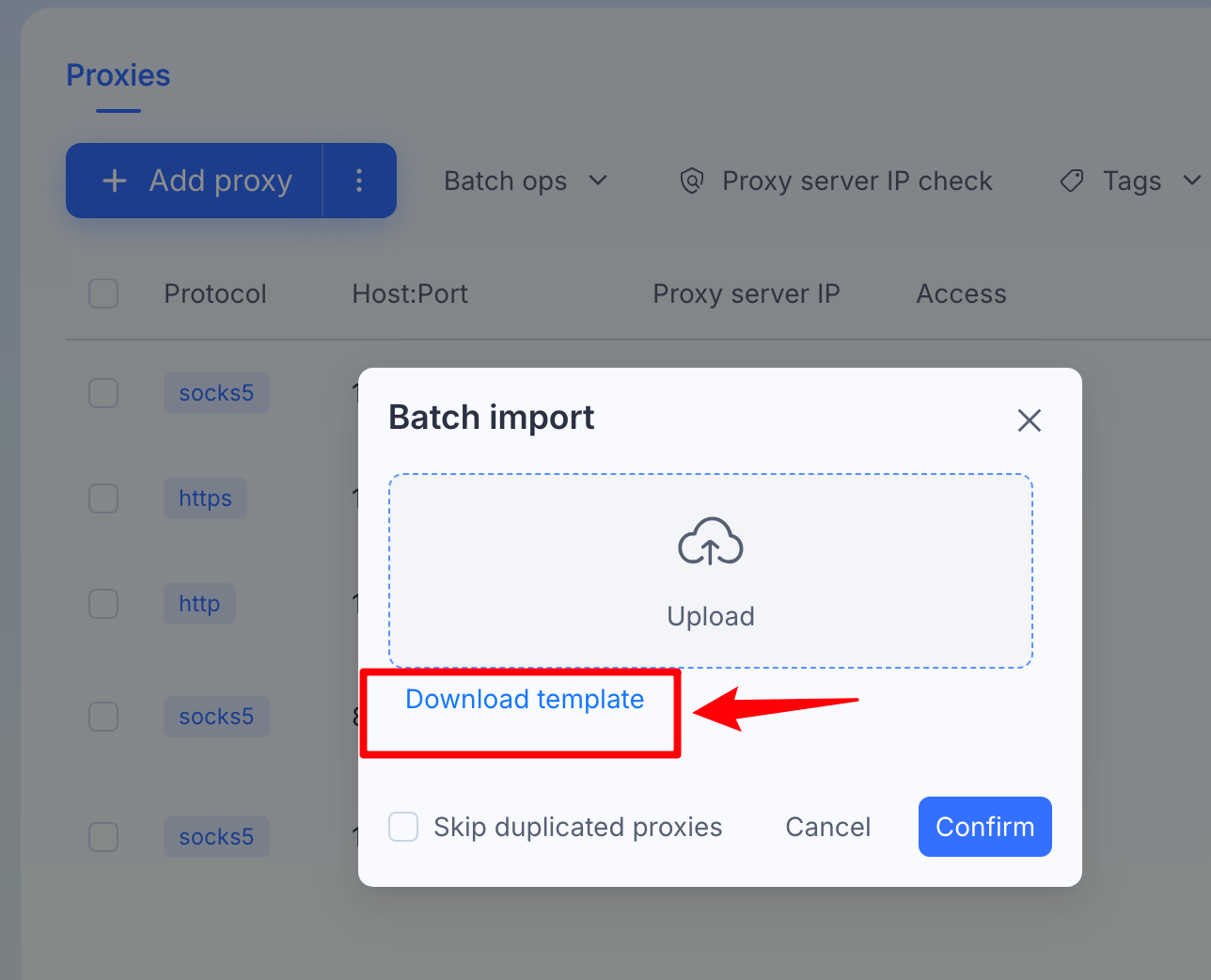The image size is (1211, 980).
Task: Click the tag icon next to Tags
Action: tap(1072, 181)
